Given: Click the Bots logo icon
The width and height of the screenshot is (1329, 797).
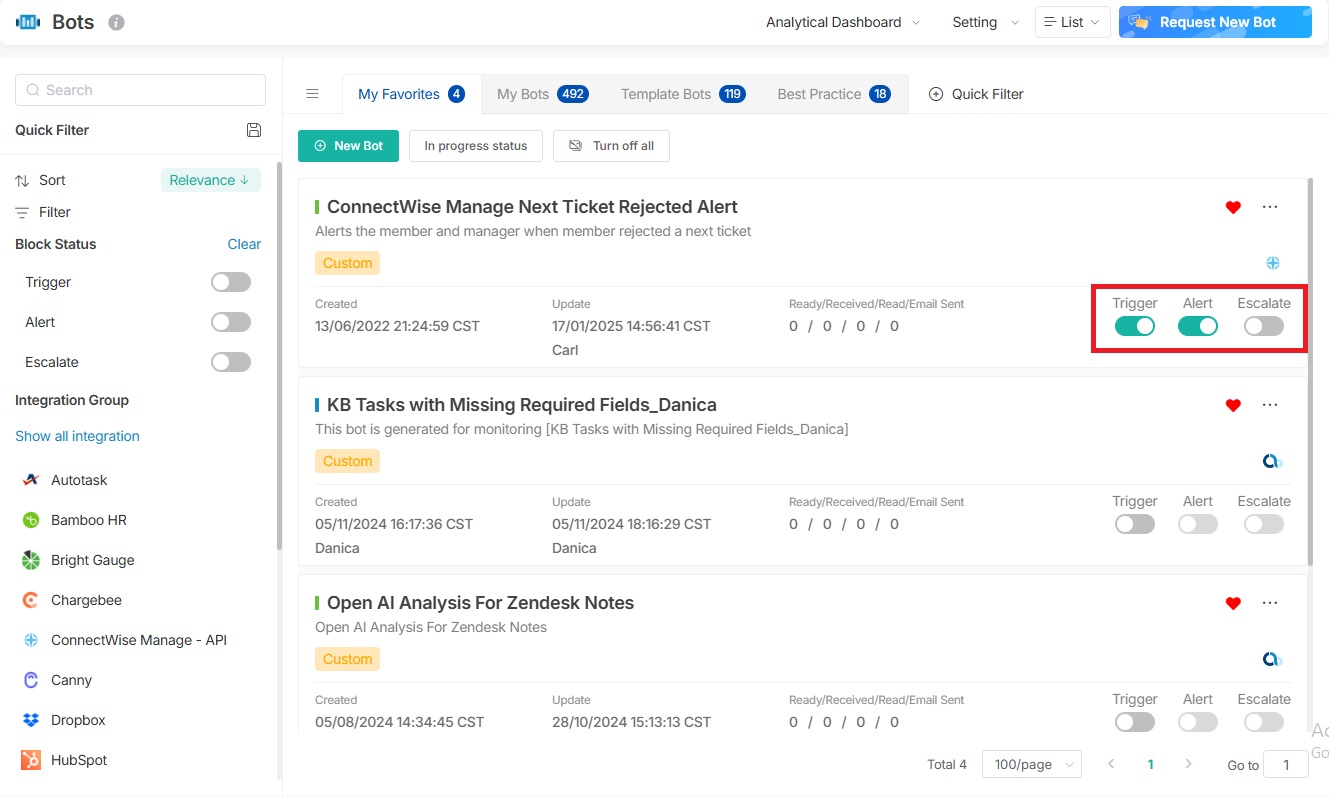Looking at the screenshot, I should click(28, 22).
